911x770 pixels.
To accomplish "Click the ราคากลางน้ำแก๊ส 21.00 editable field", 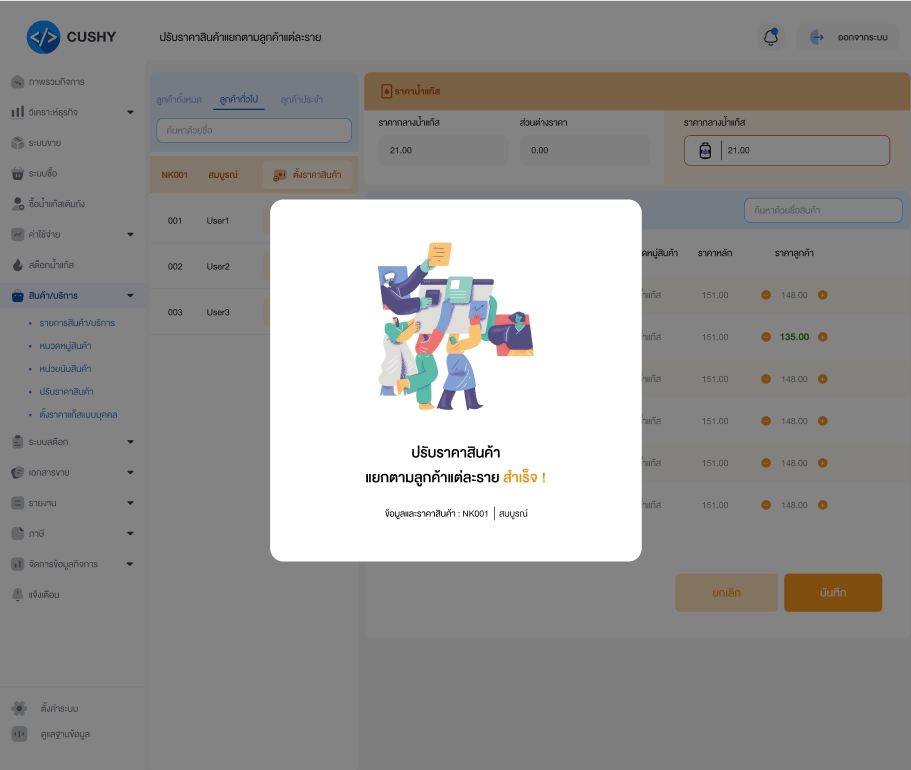I will click(x=787, y=151).
